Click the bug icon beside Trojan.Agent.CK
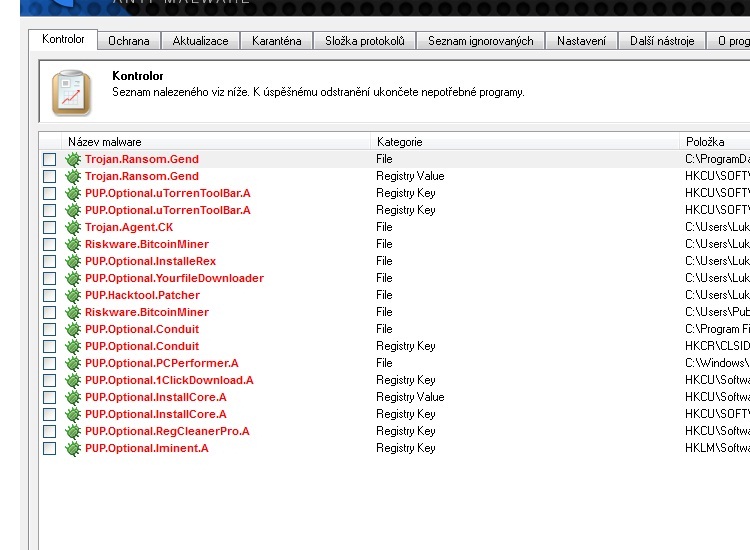The width and height of the screenshot is (750, 550). 73,227
